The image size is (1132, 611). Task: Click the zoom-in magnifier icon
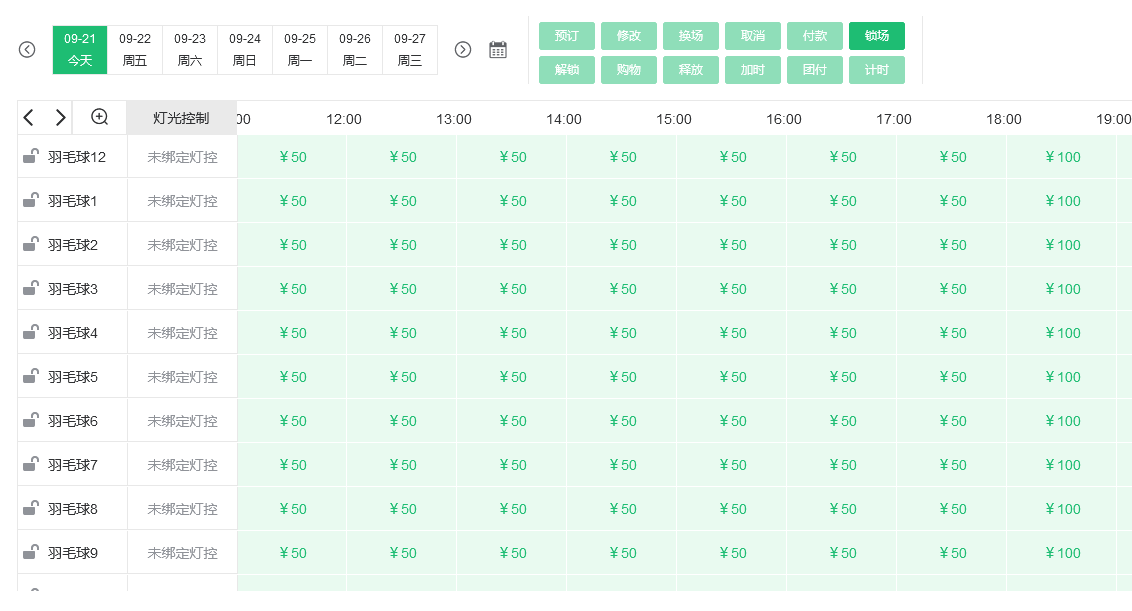[x=100, y=117]
